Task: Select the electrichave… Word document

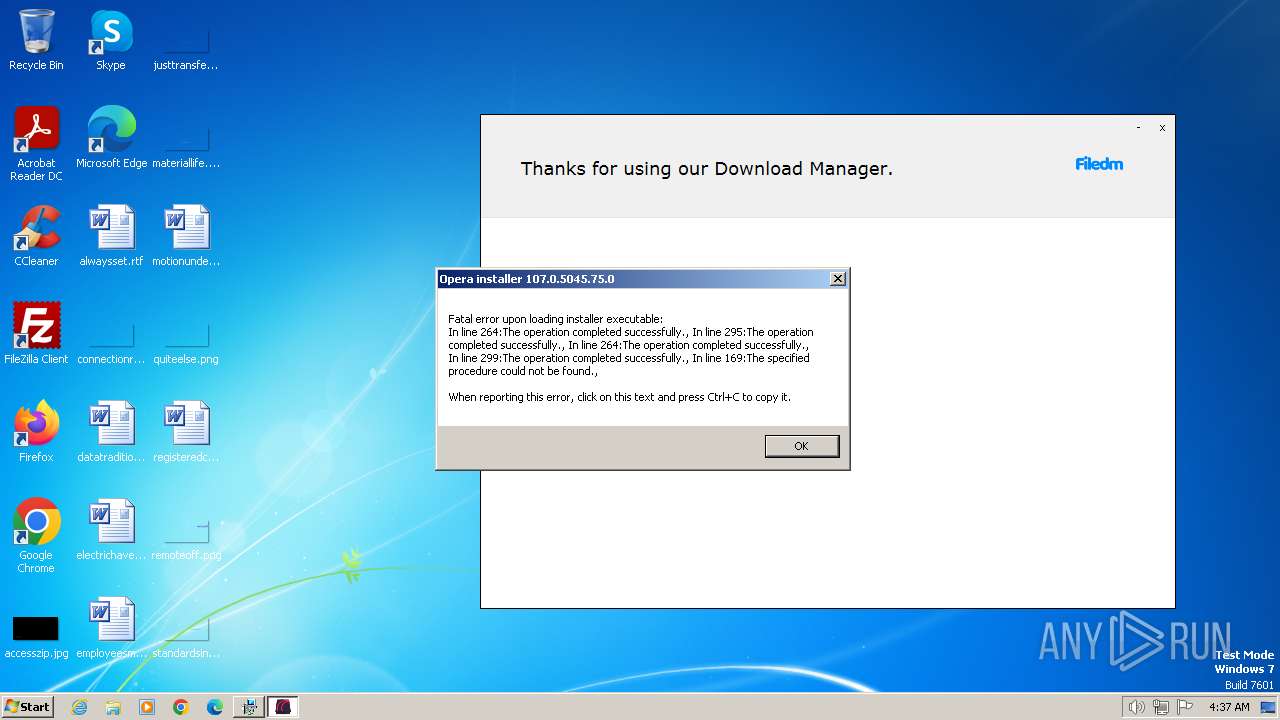Action: (111, 530)
